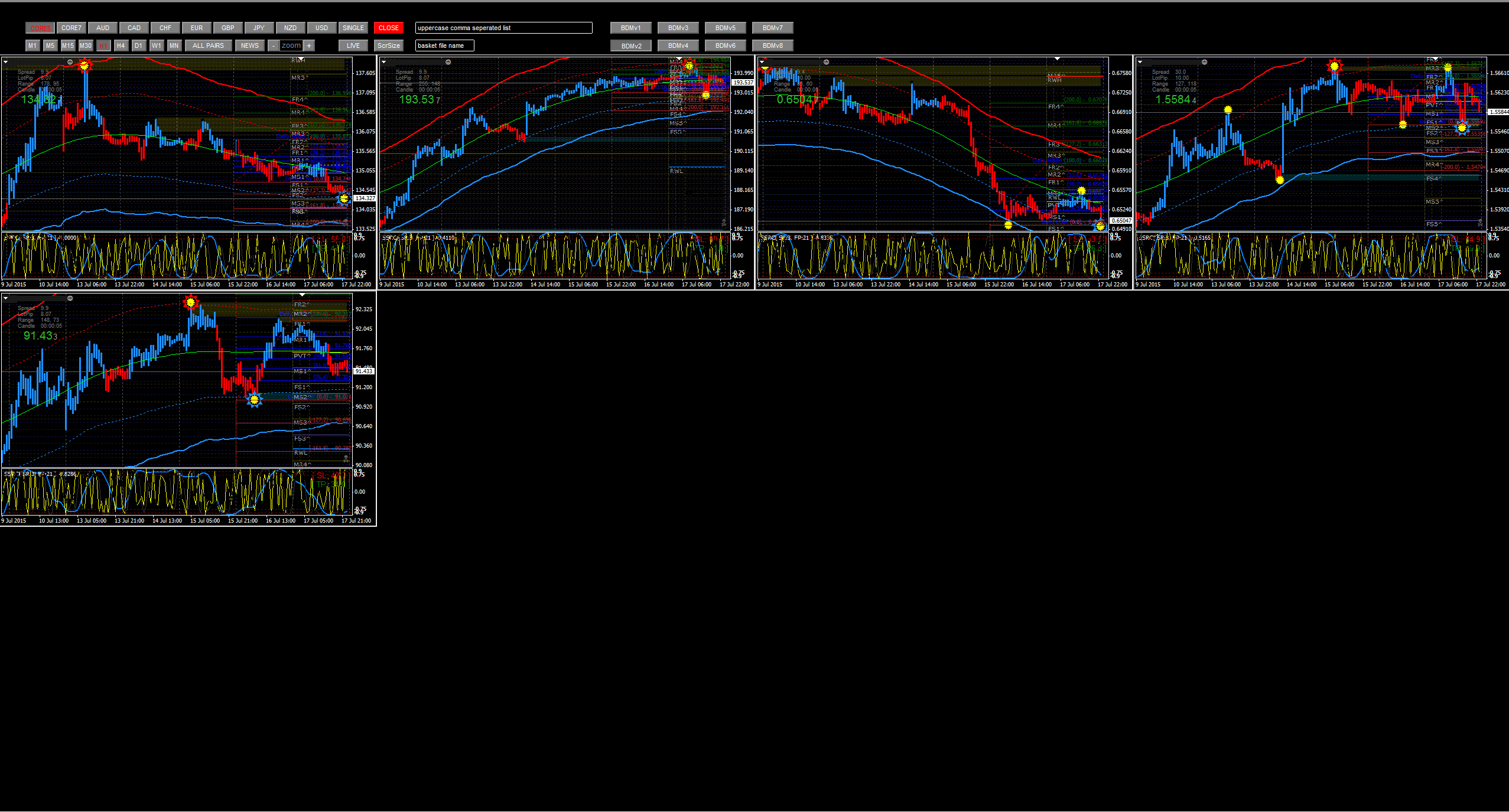Switch to the M5 timeframe
Viewport: 1509px width, 812px height.
(50, 45)
